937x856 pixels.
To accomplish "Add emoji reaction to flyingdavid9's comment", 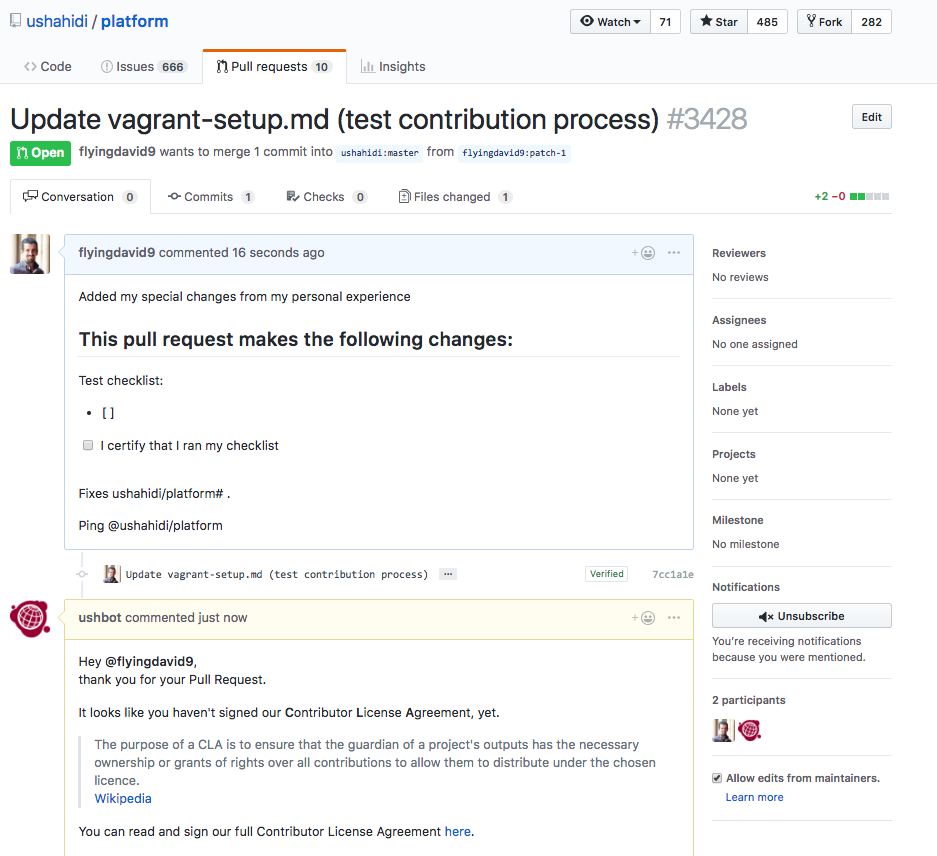I will point(644,253).
